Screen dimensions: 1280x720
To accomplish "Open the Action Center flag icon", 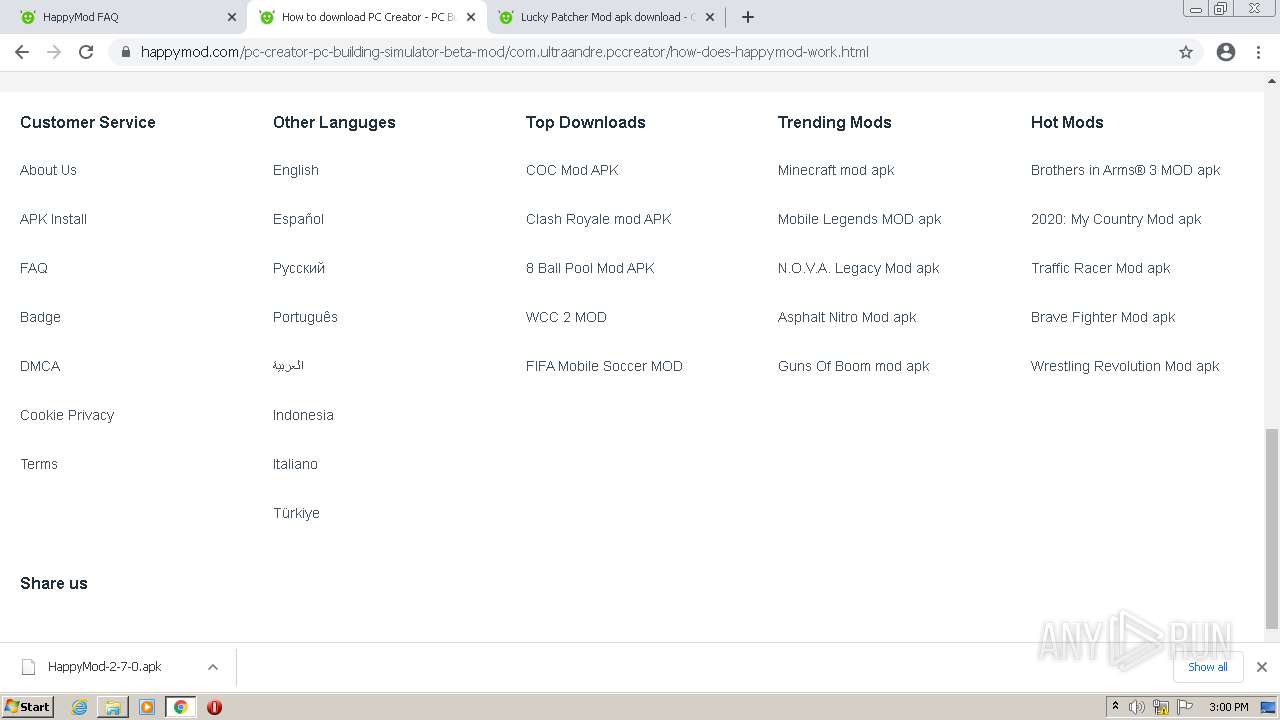I will [1185, 707].
